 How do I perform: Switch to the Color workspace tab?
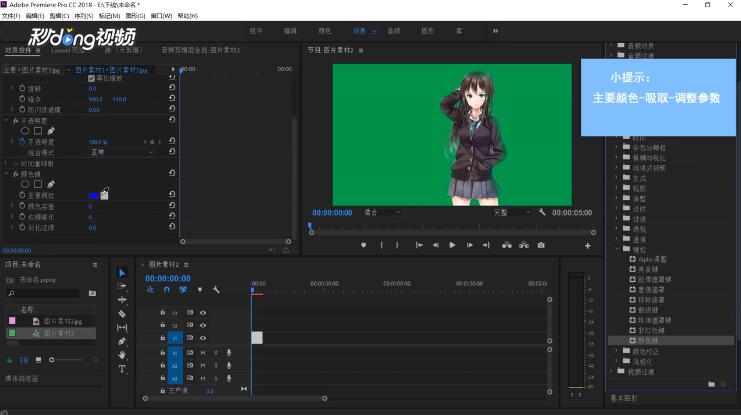pyautogui.click(x=324, y=31)
